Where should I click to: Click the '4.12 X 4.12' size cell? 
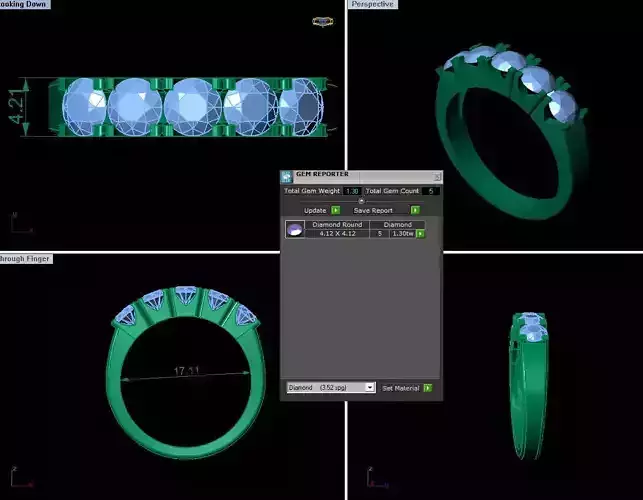tap(337, 233)
